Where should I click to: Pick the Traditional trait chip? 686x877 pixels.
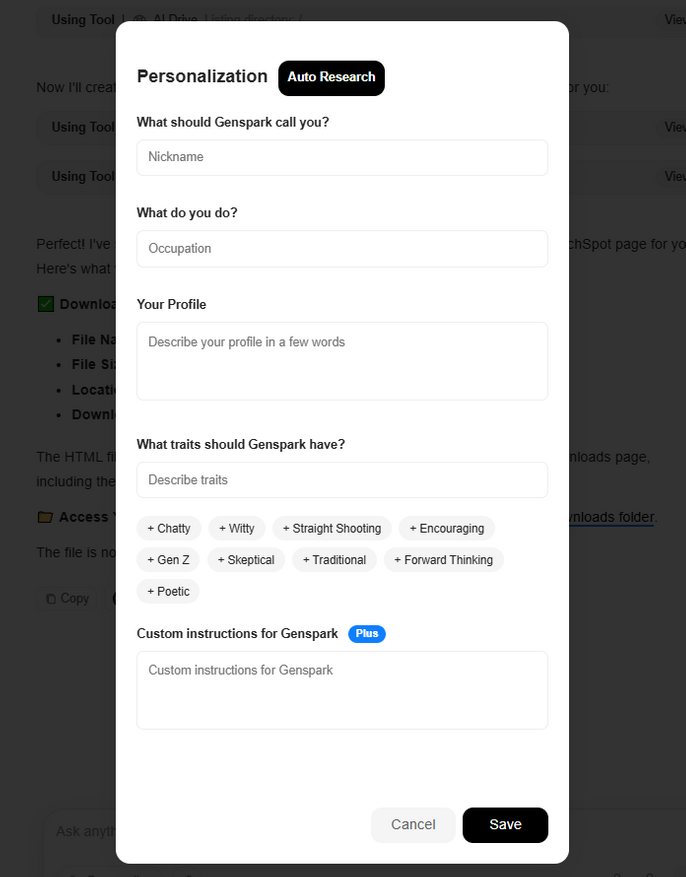point(334,560)
